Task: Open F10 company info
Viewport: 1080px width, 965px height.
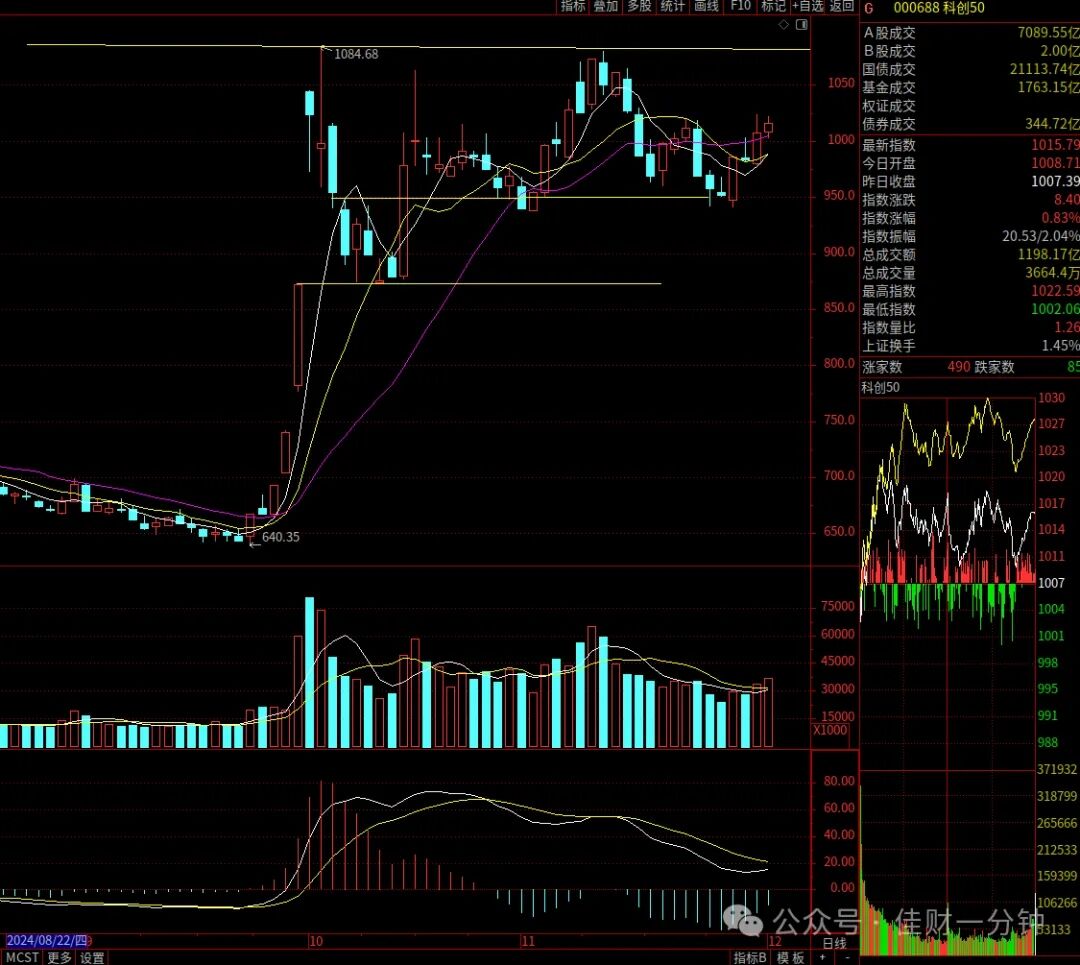Action: (740, 6)
